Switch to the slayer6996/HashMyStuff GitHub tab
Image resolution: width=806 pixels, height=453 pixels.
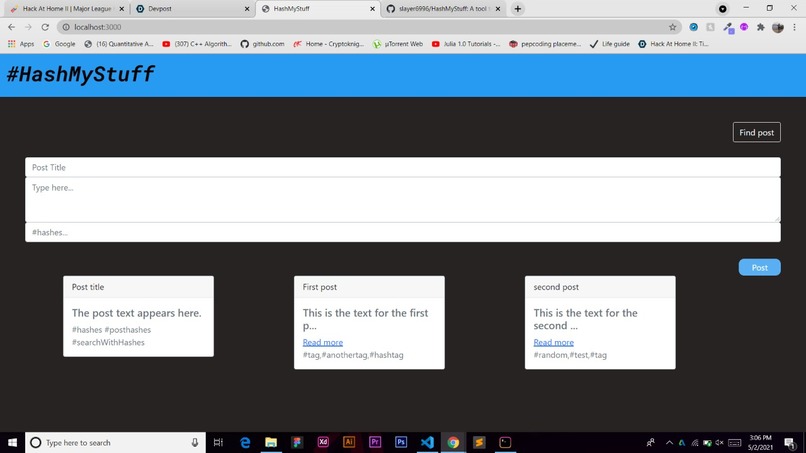pos(442,9)
